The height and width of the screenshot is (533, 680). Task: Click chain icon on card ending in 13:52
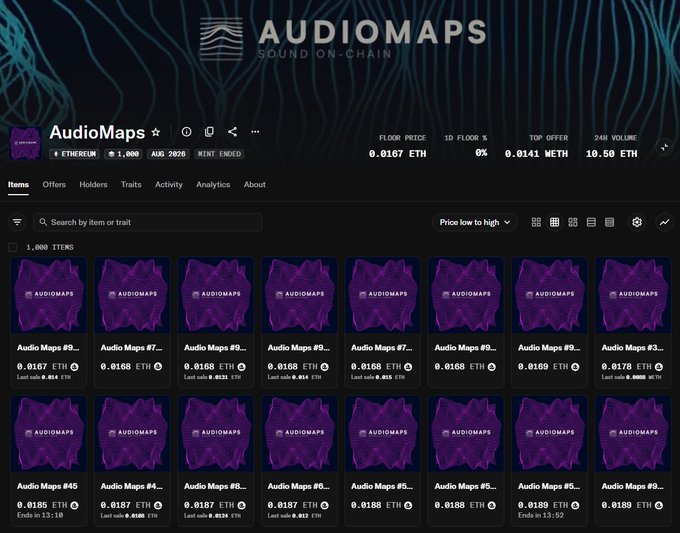pyautogui.click(x=575, y=505)
